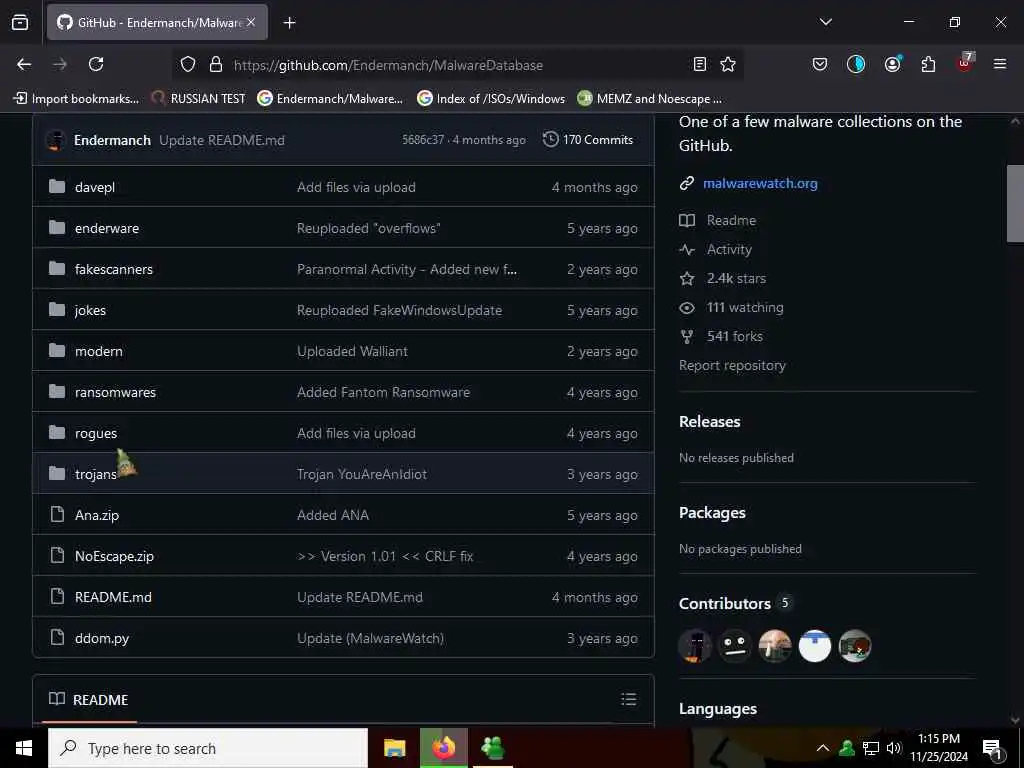Click the 'Type here to search' taskbar box
Viewport: 1024px width, 768px height.
[208, 748]
